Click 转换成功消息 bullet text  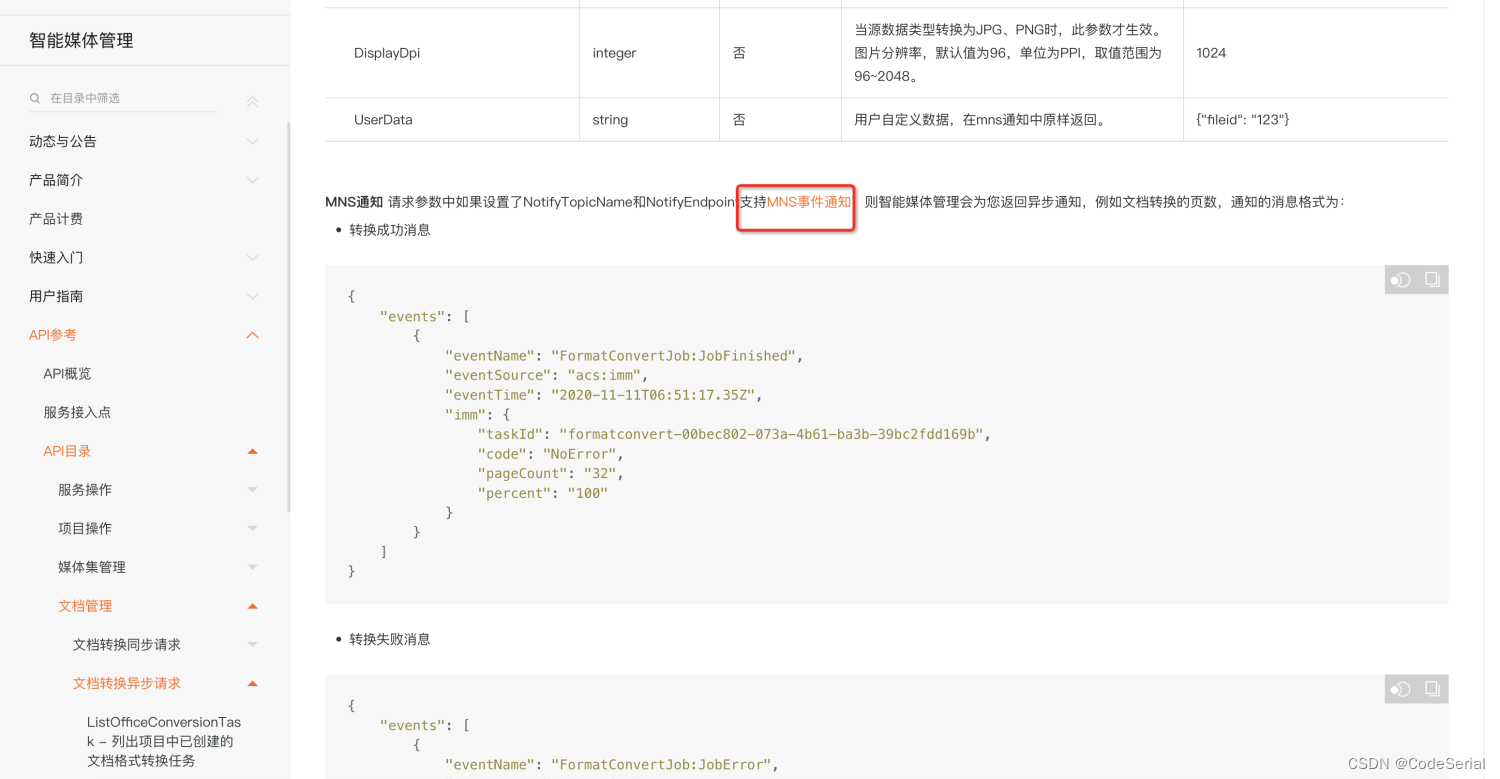tap(390, 230)
